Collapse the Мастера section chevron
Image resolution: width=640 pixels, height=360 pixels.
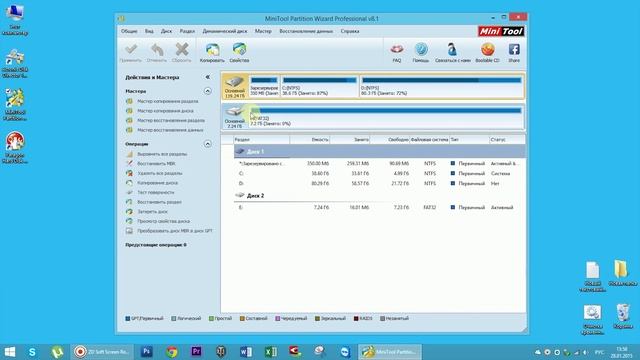tap(207, 91)
